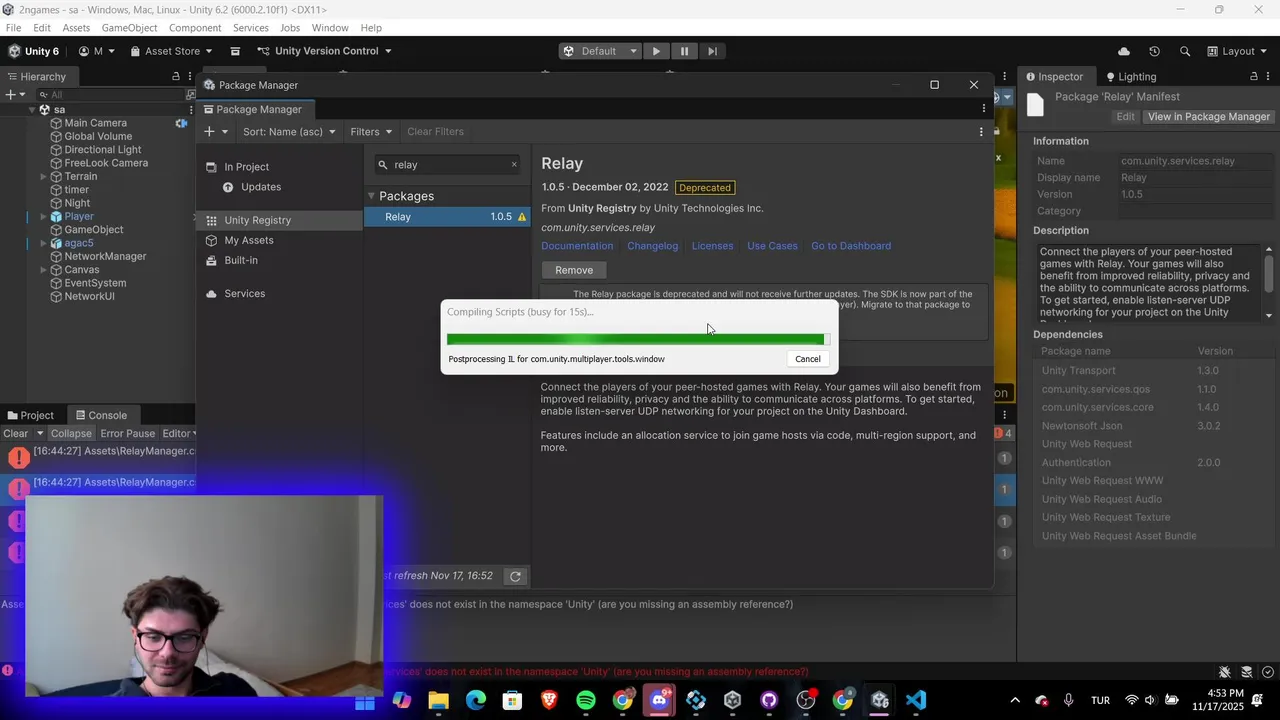Open the Asset Store dropdown
Image resolution: width=1280 pixels, height=720 pixels.
pyautogui.click(x=171, y=51)
